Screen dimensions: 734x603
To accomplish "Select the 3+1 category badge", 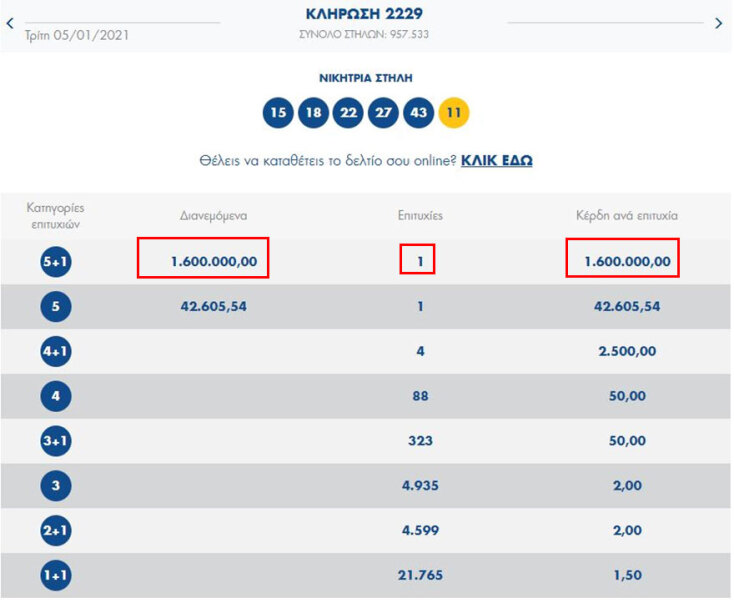I will 55,441.
